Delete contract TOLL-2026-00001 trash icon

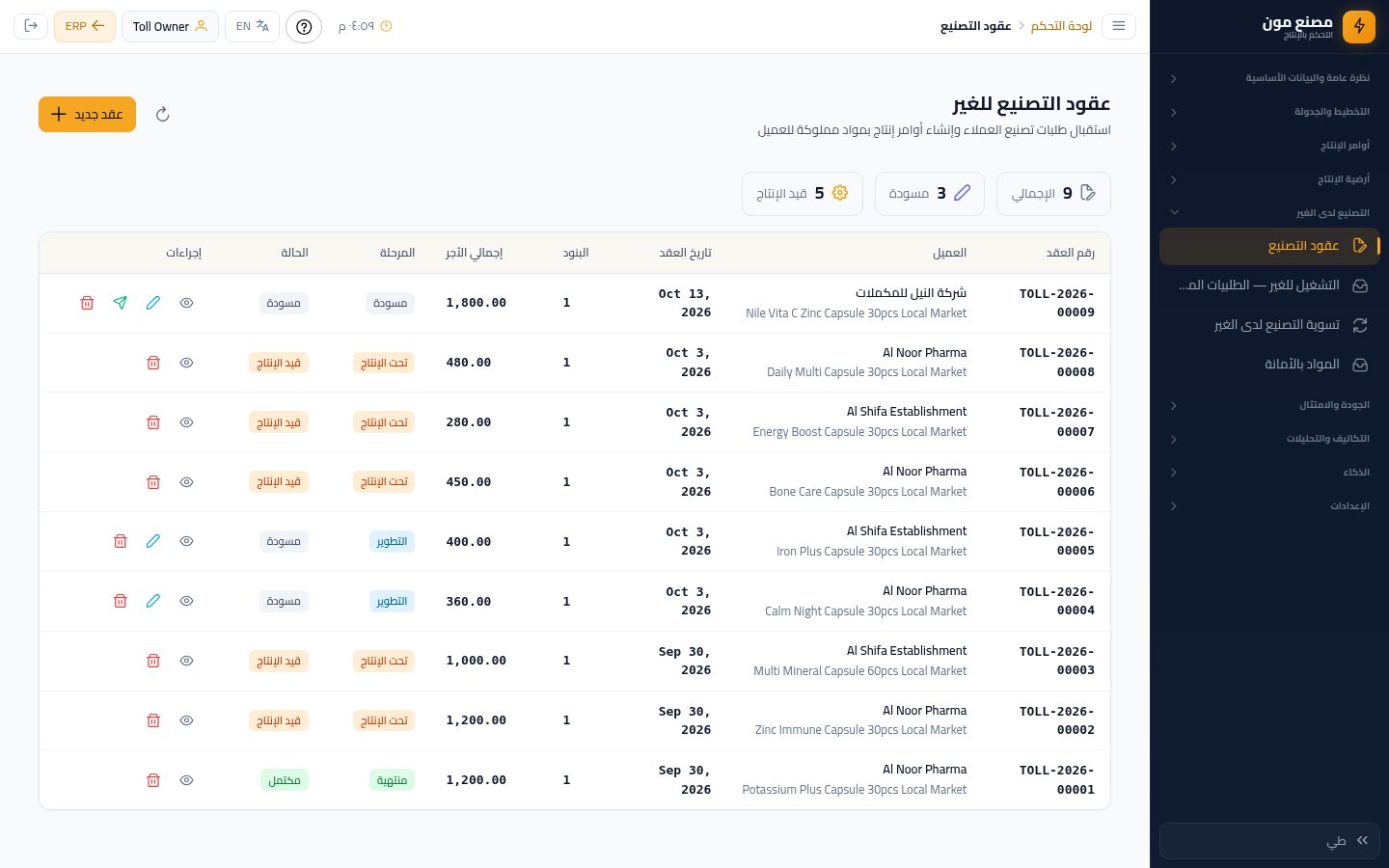pos(153,780)
